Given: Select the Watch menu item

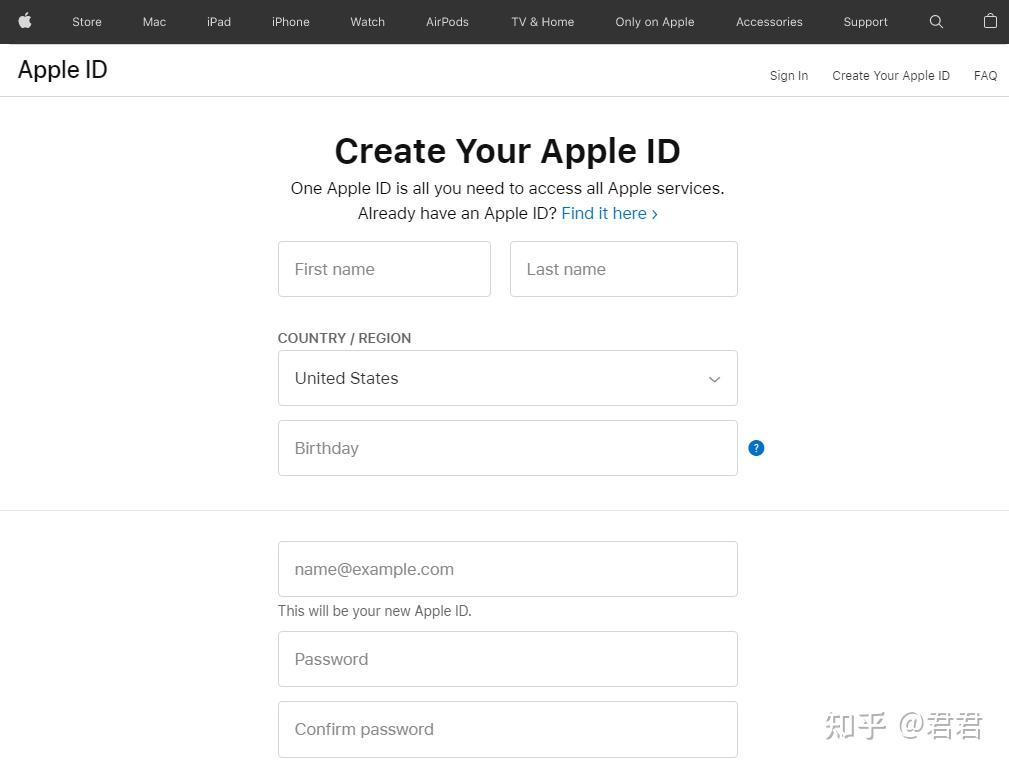Looking at the screenshot, I should click(x=366, y=21).
